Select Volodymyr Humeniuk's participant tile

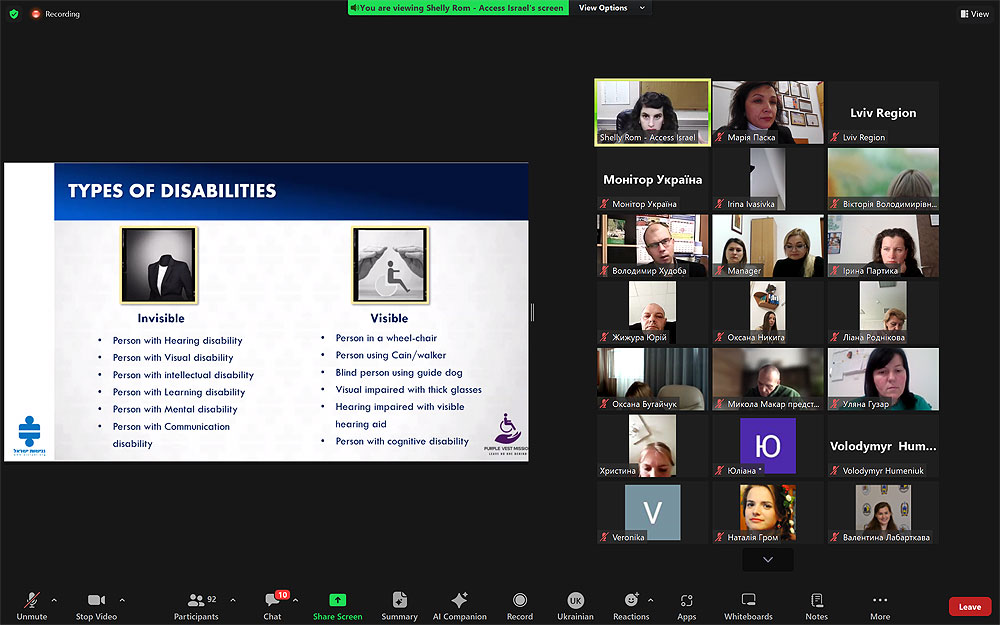883,446
